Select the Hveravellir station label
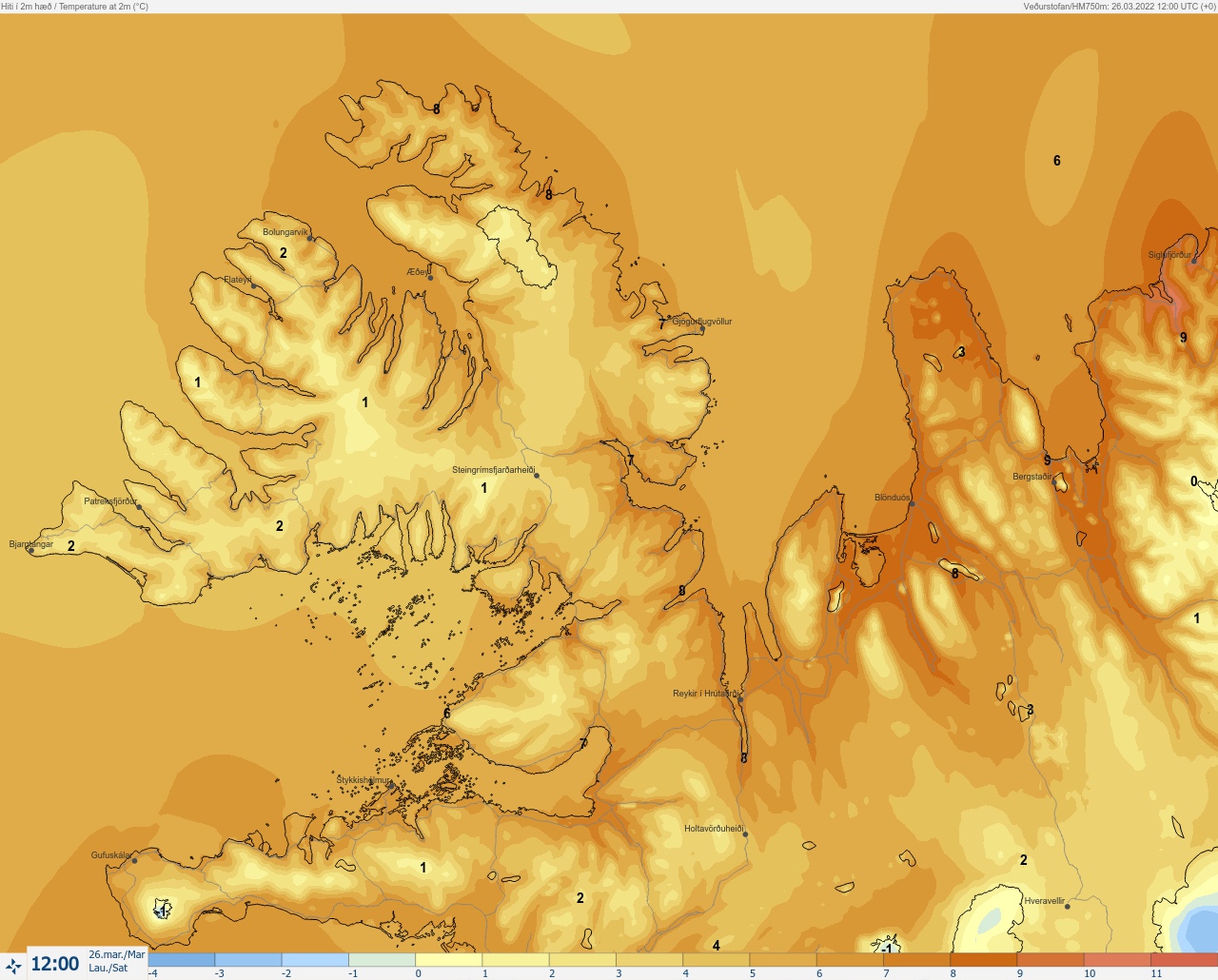Viewport: 1218px width, 980px height. point(1045,901)
